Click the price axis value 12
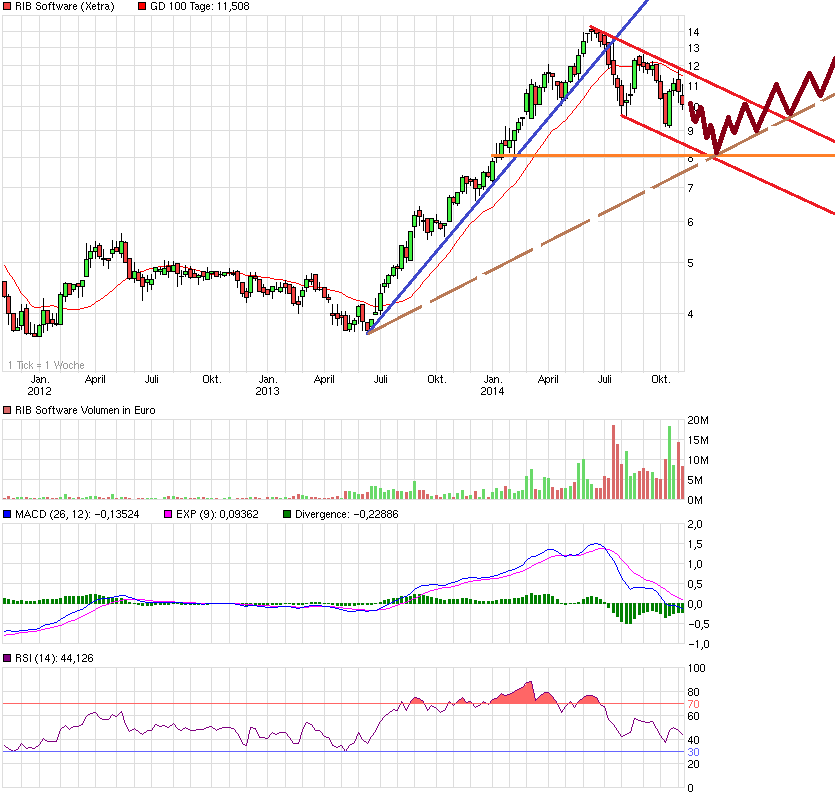 693,67
